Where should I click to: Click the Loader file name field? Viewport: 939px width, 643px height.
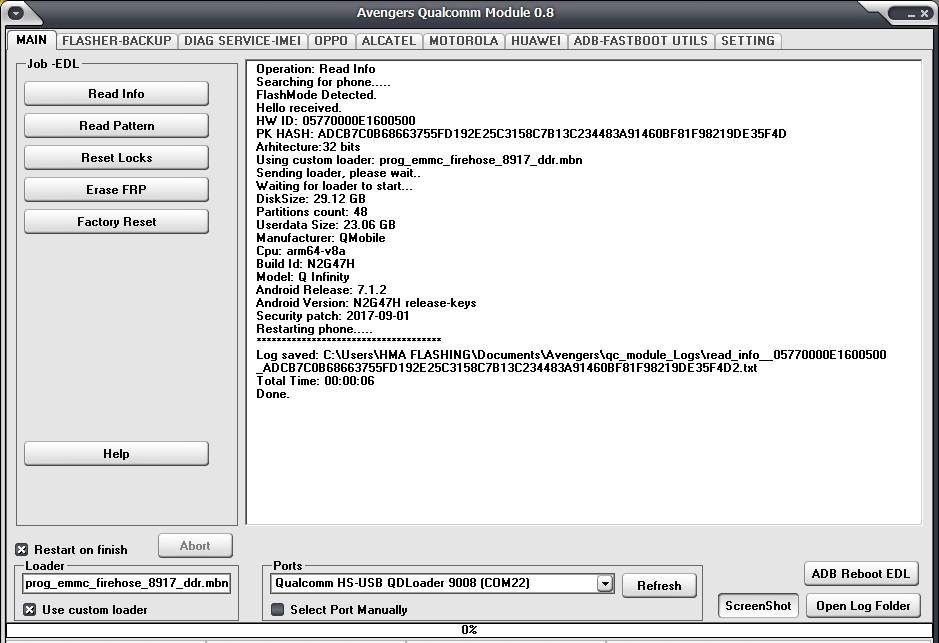(x=126, y=583)
